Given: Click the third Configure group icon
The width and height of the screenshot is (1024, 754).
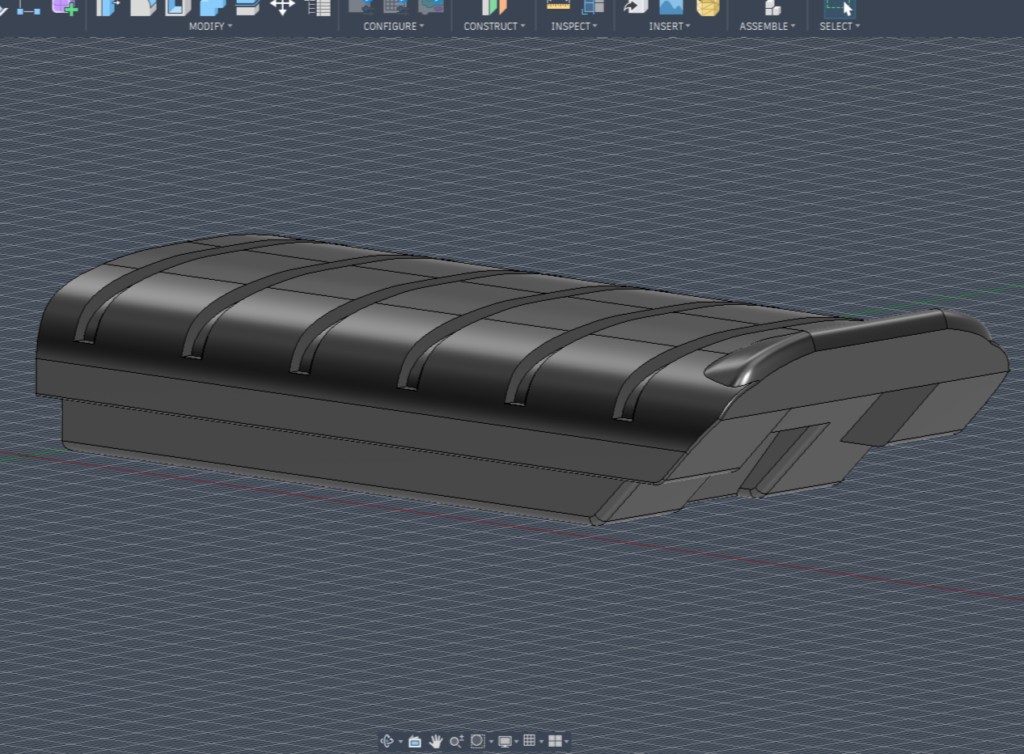Looking at the screenshot, I should 431,7.
